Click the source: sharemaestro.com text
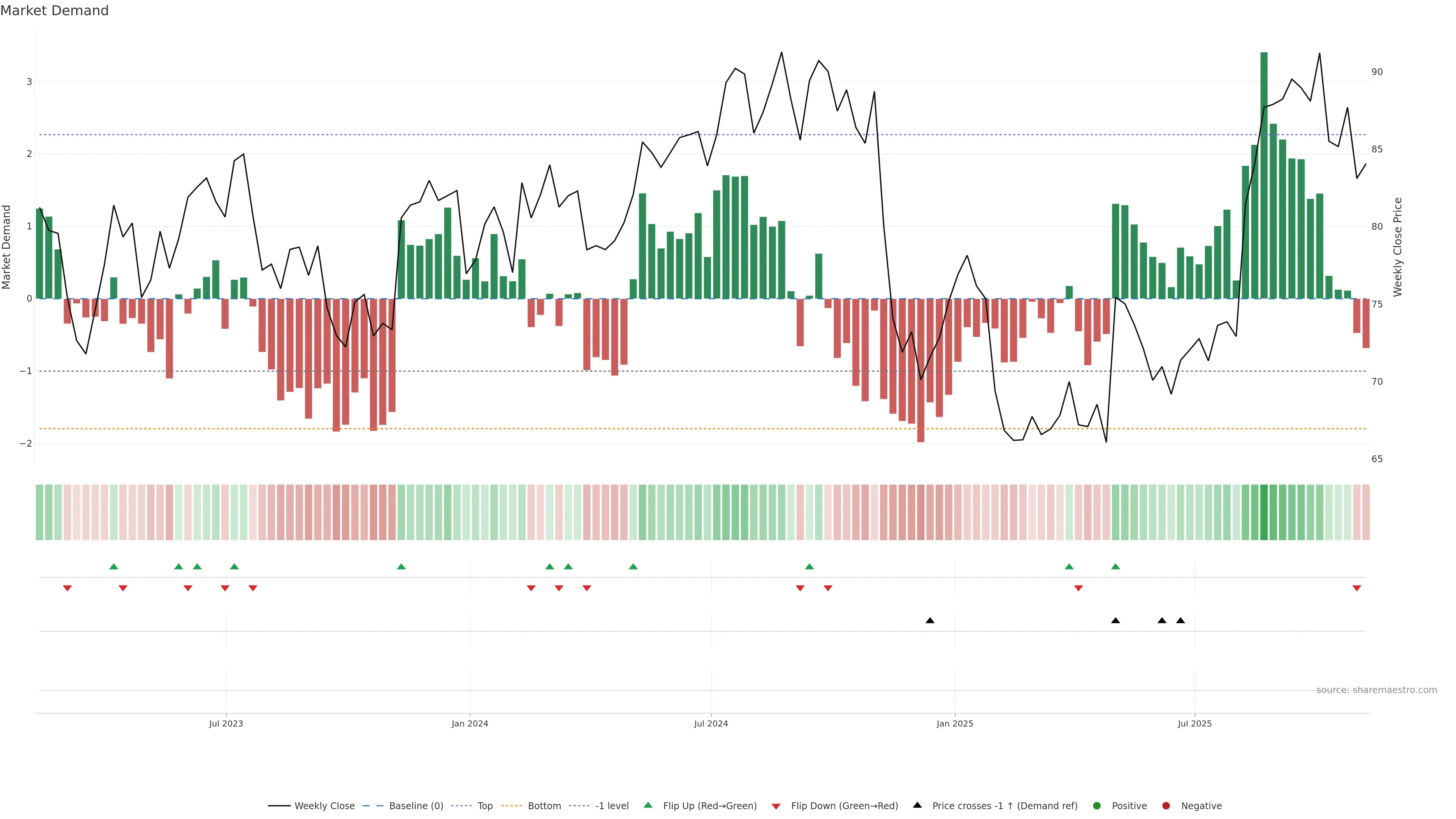 [x=1376, y=690]
